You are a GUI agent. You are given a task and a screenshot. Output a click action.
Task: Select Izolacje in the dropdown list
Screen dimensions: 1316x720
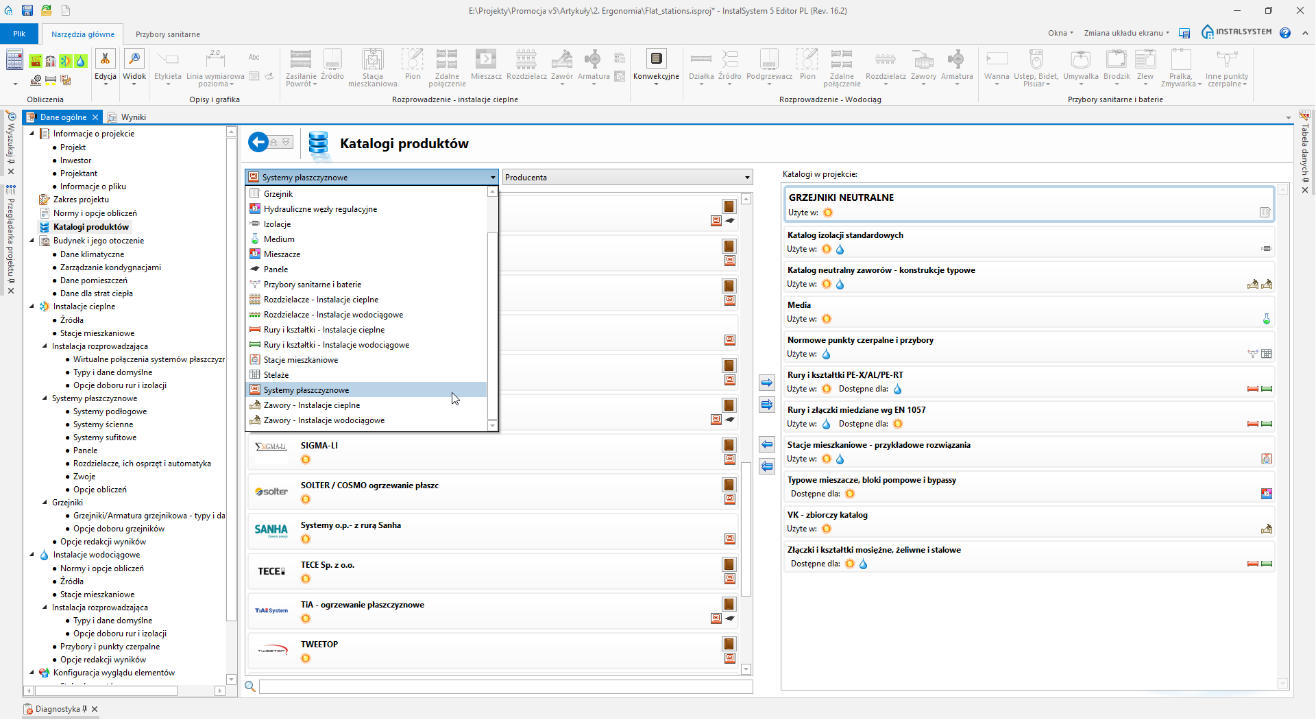[x=366, y=224]
